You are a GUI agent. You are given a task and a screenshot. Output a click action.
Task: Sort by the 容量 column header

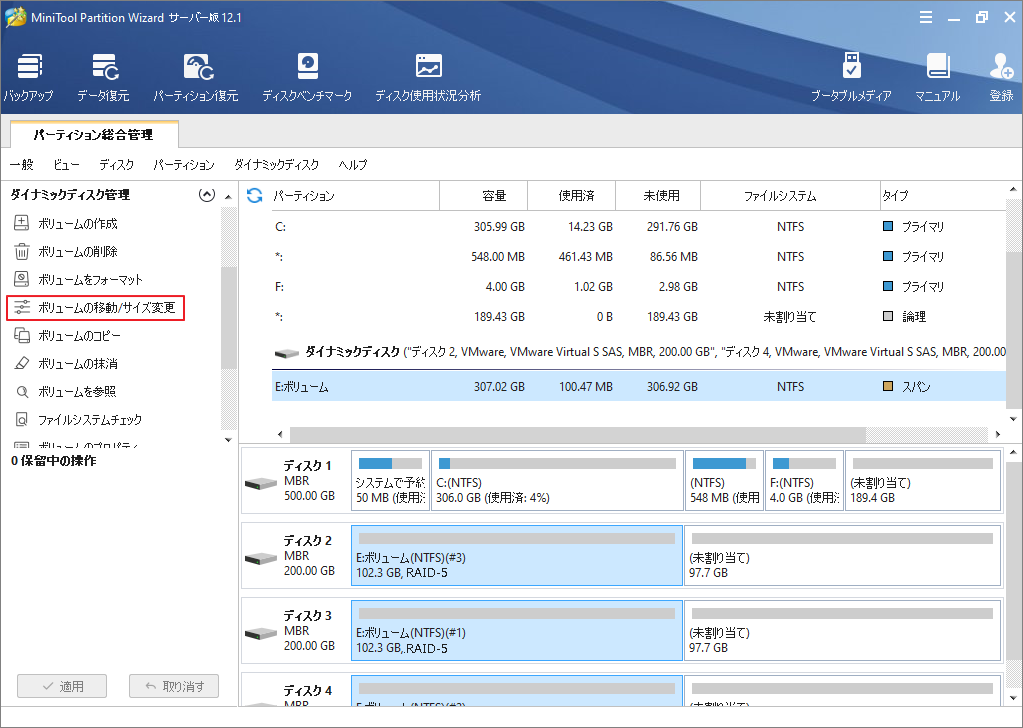[494, 196]
